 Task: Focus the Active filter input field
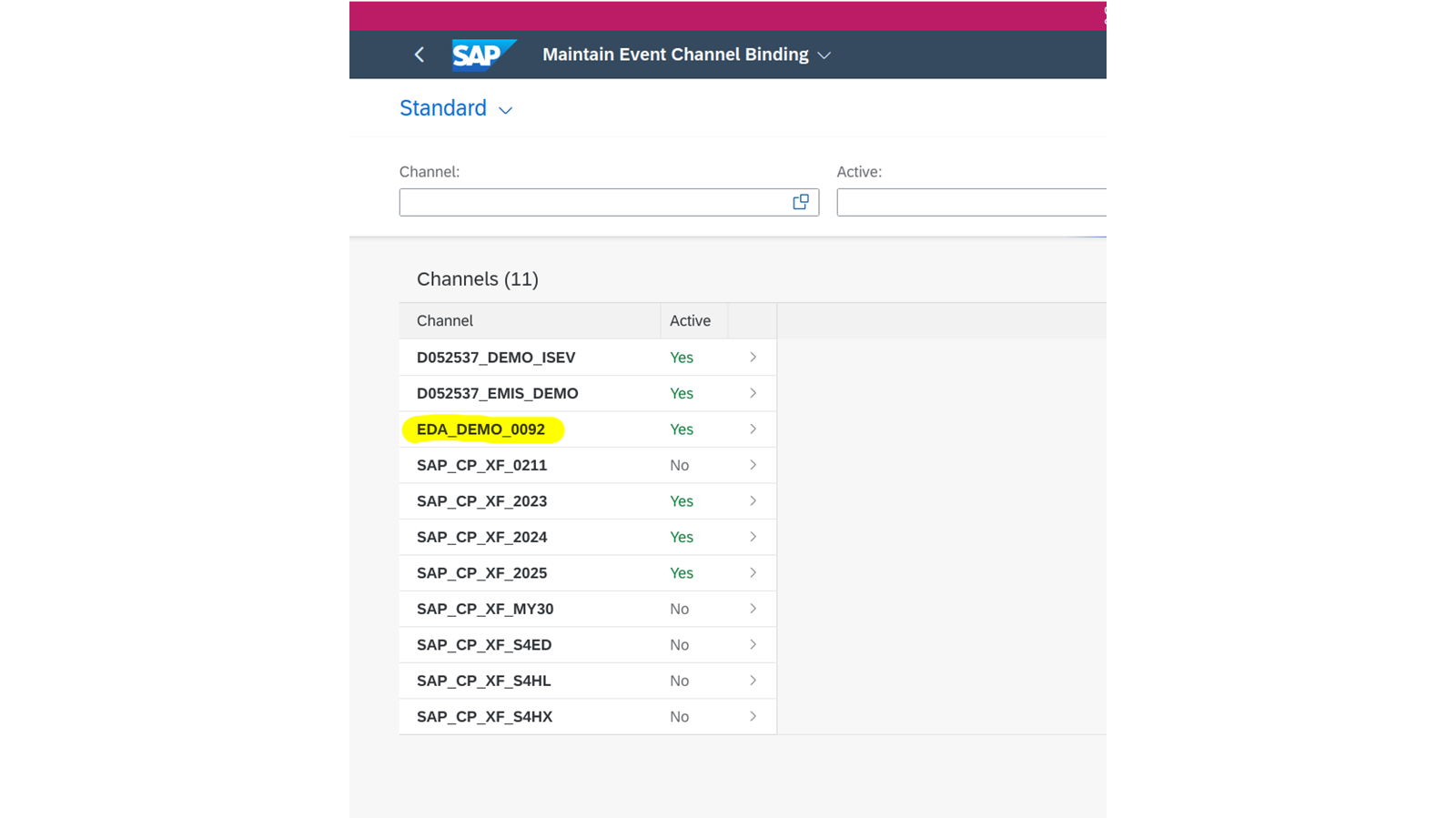coord(971,202)
